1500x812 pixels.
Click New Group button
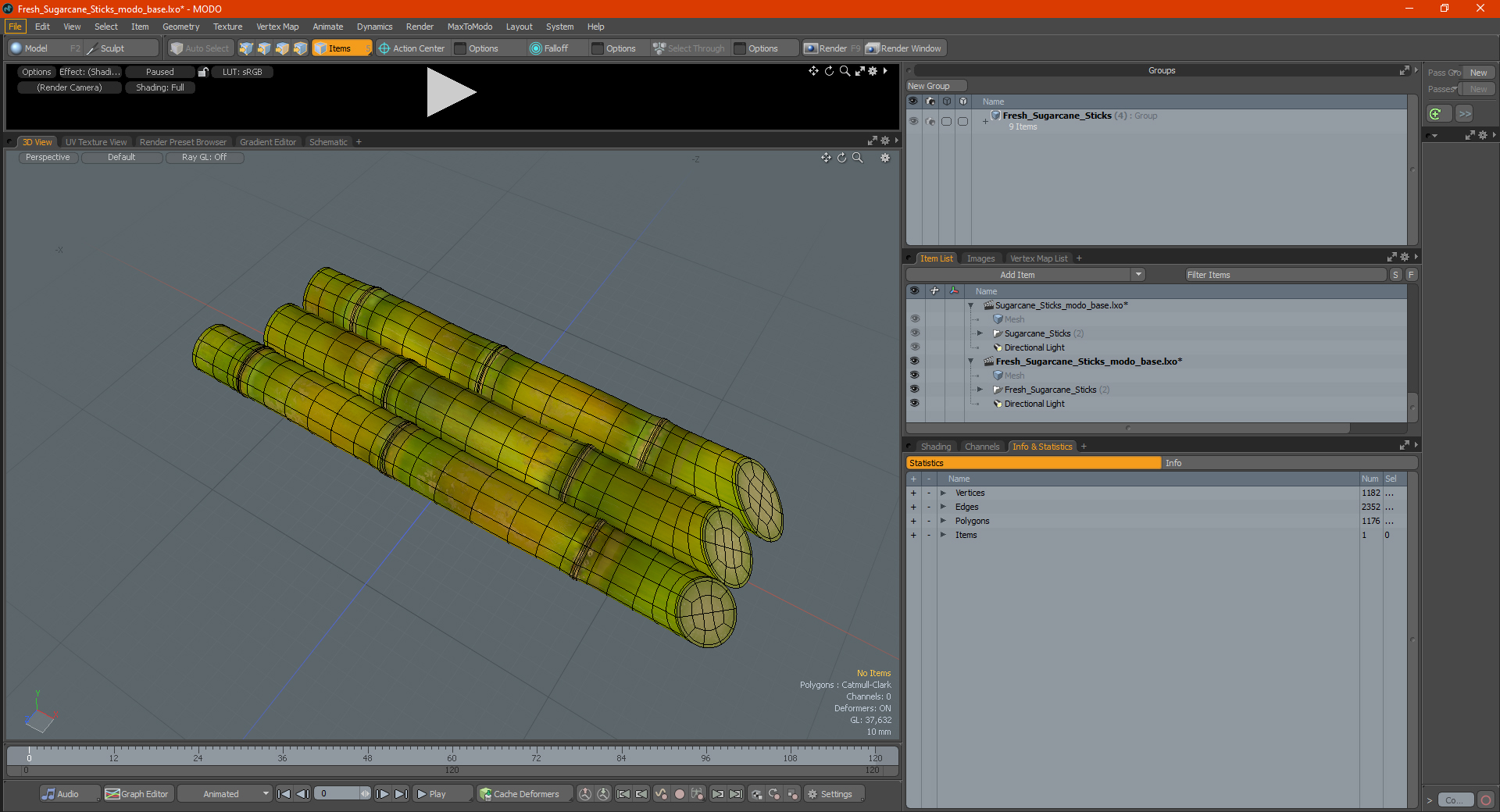(x=936, y=86)
